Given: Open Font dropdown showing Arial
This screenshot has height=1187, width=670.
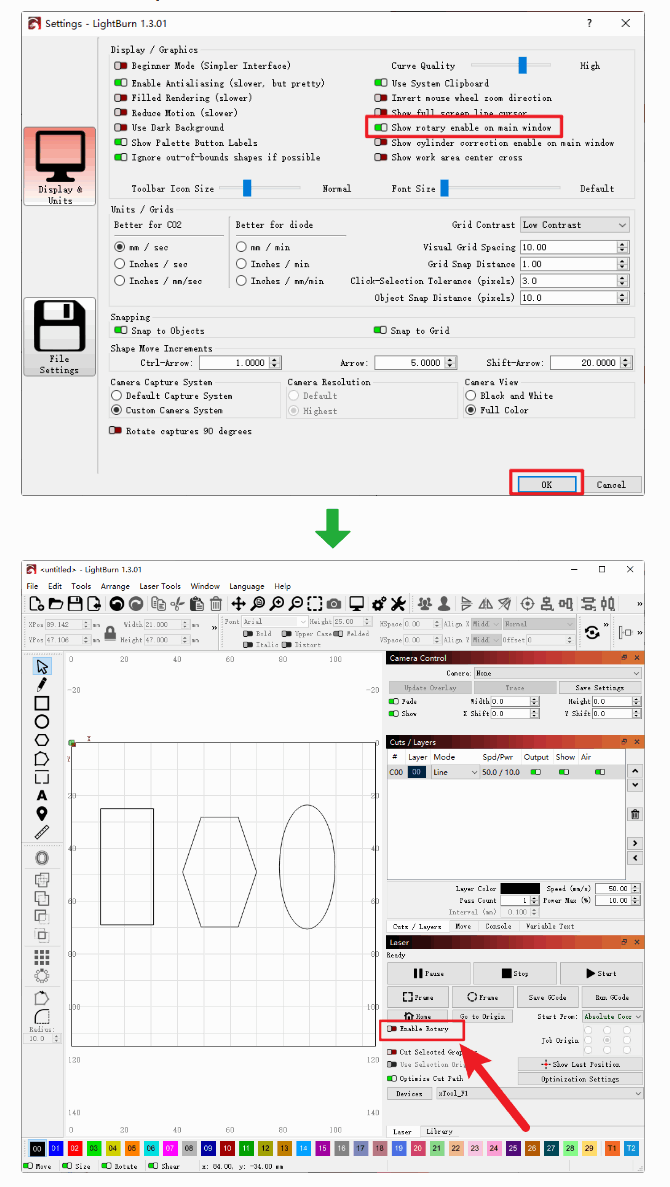Looking at the screenshot, I should pos(275,622).
